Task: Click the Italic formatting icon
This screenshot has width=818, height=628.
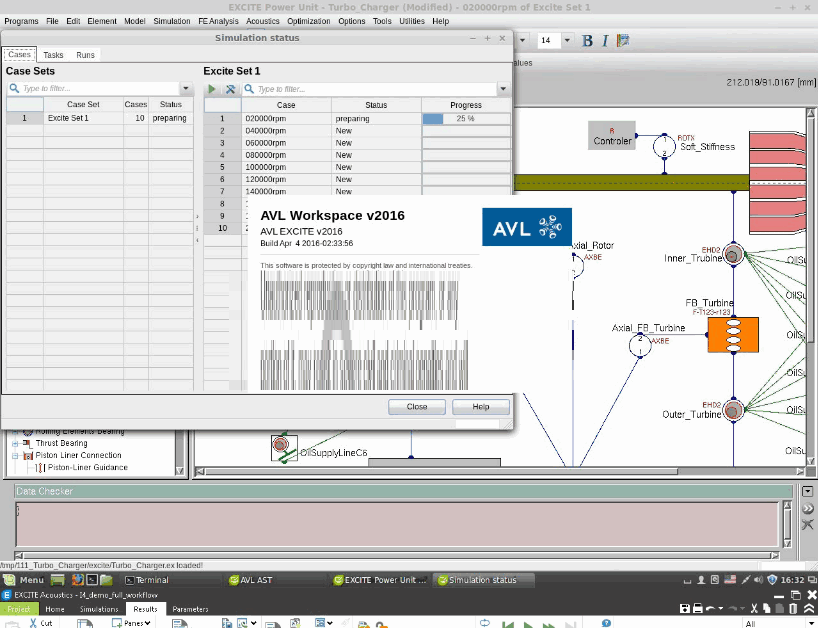Action: [605, 40]
